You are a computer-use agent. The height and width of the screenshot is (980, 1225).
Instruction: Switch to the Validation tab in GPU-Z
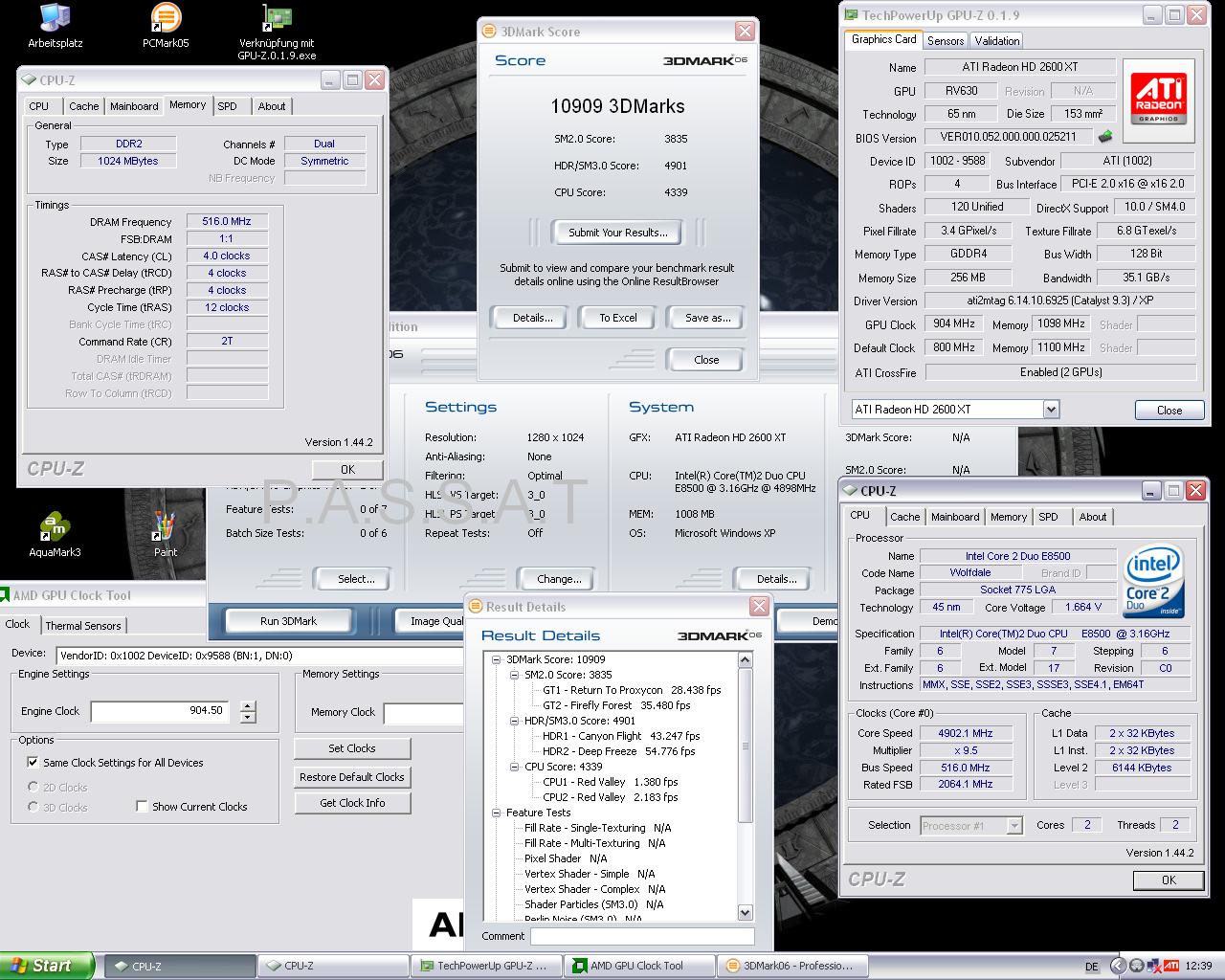(997, 41)
